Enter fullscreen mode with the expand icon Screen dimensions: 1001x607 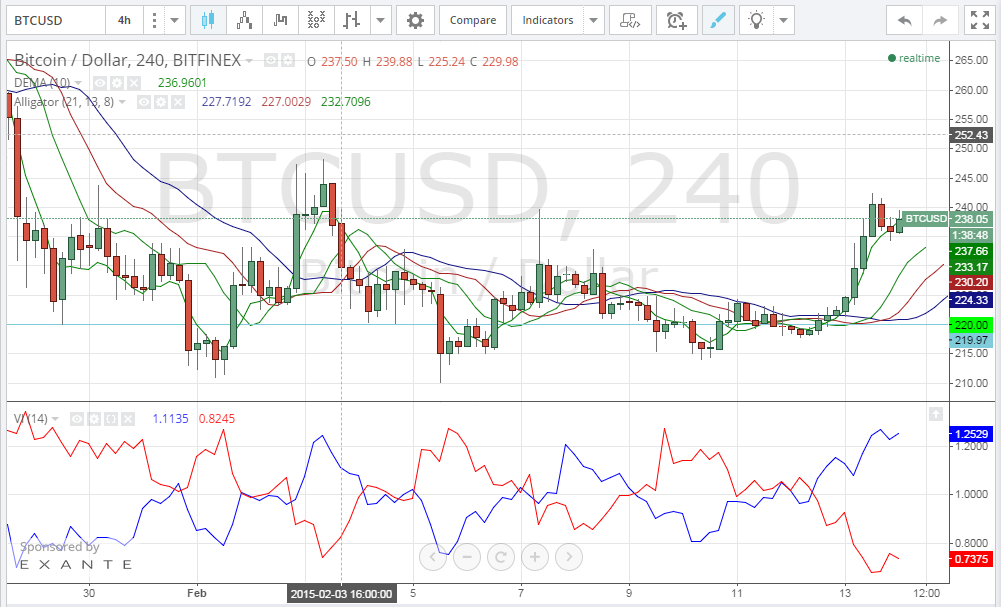[x=979, y=19]
